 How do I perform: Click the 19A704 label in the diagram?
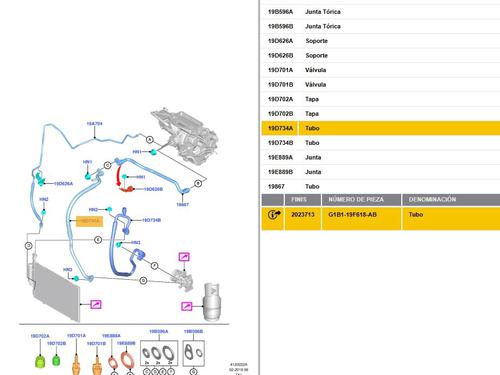click(x=94, y=124)
